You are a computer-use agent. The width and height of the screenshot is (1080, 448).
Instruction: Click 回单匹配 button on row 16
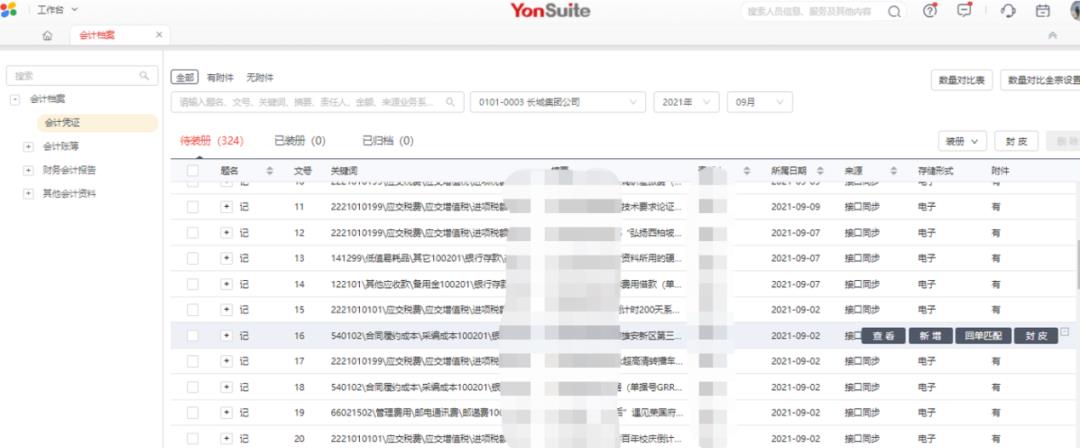983,336
